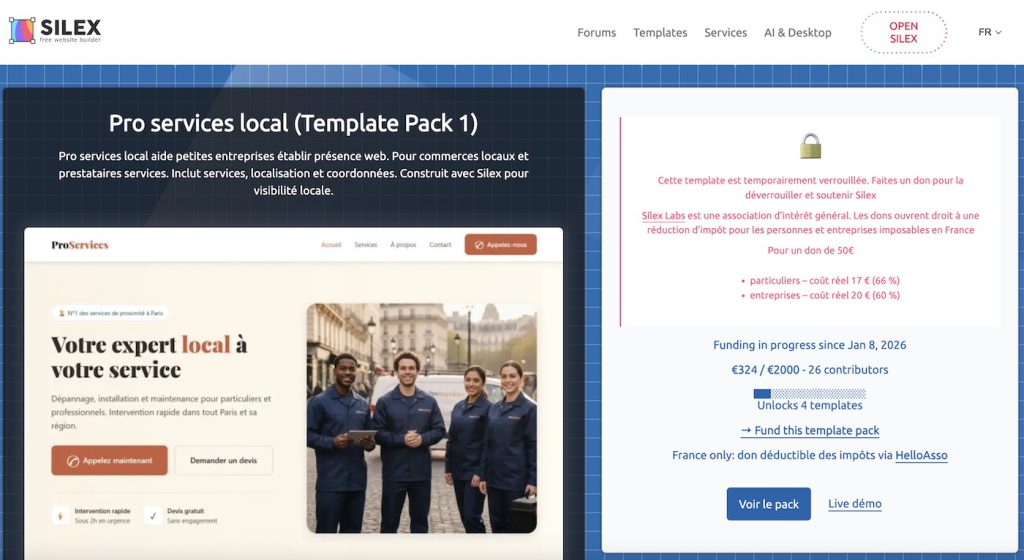The width and height of the screenshot is (1024, 560).
Task: Click the funding progress bar
Action: pos(810,394)
